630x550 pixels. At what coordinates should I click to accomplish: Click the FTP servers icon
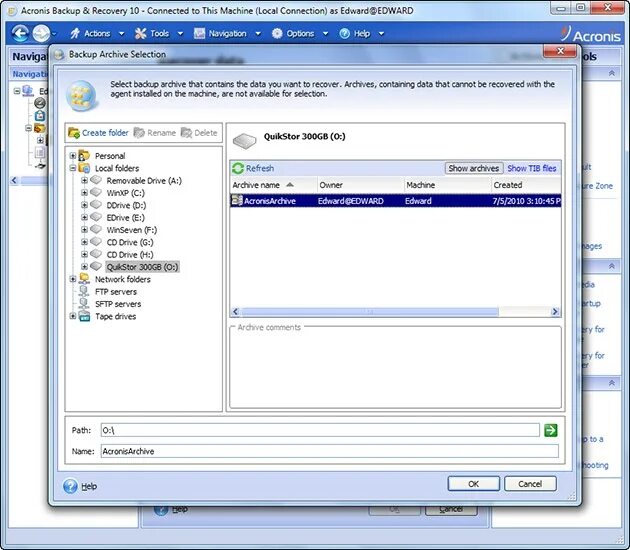click(x=84, y=291)
